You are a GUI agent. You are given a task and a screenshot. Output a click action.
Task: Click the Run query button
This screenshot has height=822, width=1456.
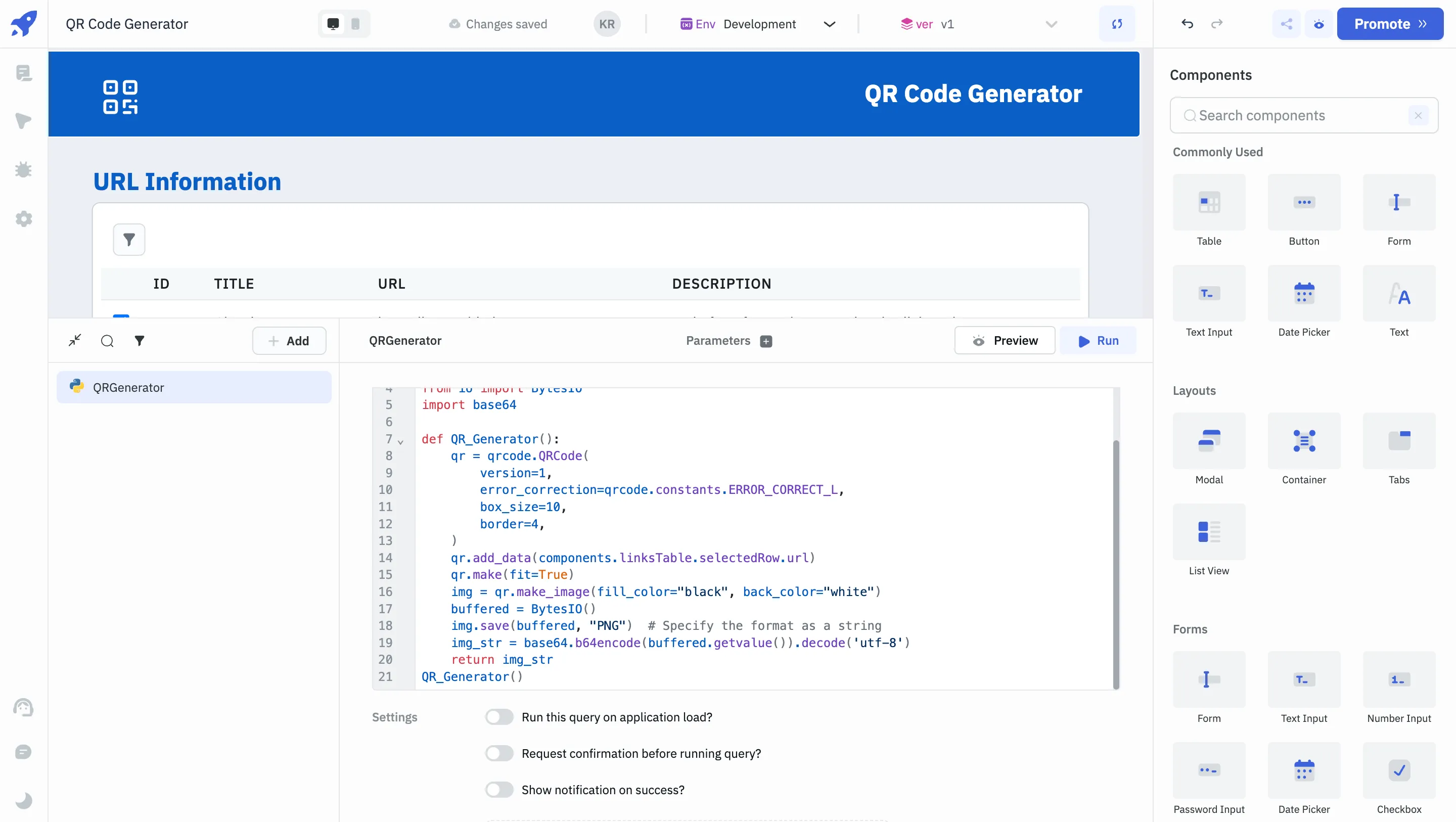pyautogui.click(x=1098, y=340)
